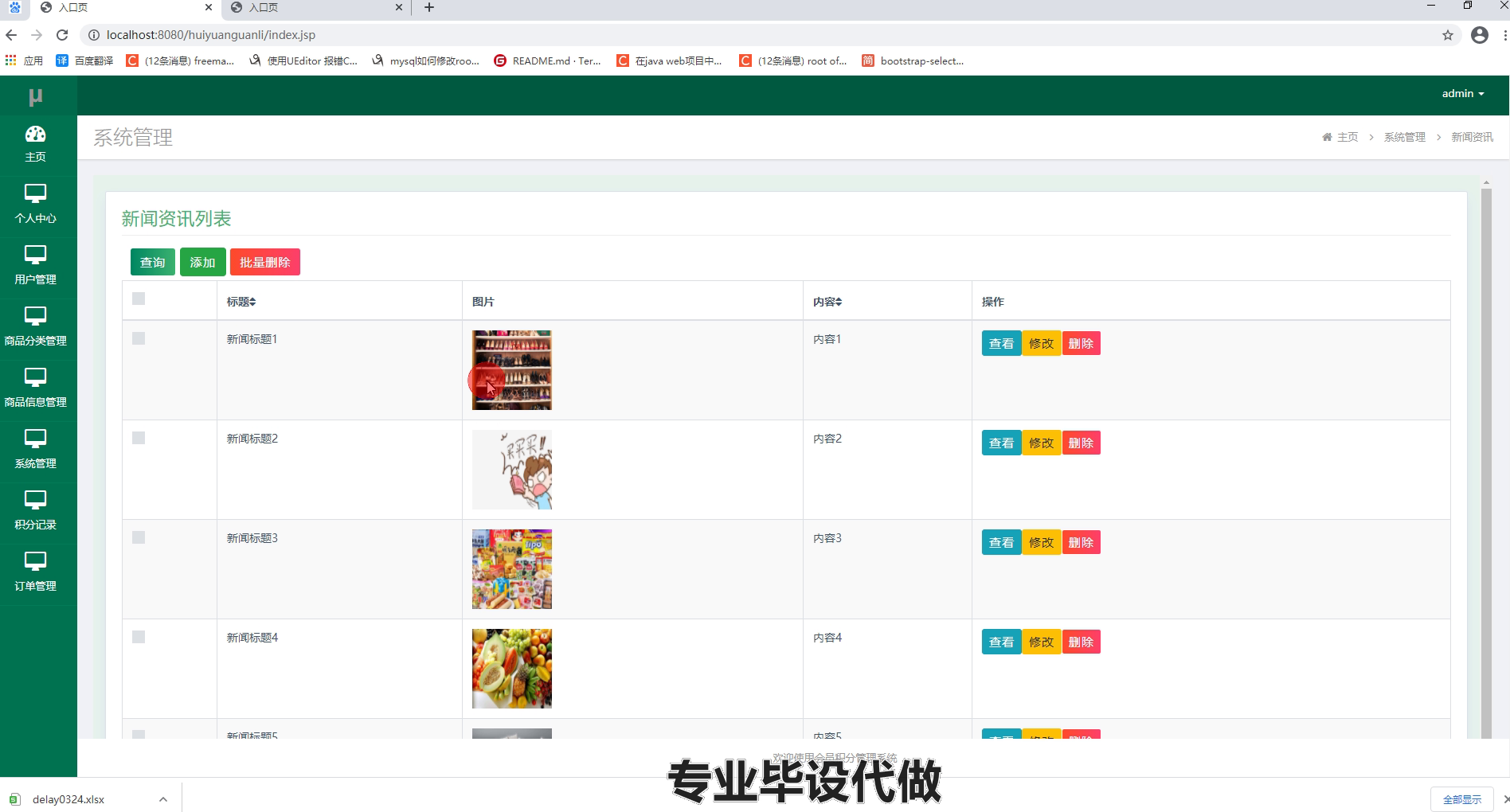Viewport: 1510px width, 812px height.
Task: Sort by 内容 column
Action: (827, 302)
